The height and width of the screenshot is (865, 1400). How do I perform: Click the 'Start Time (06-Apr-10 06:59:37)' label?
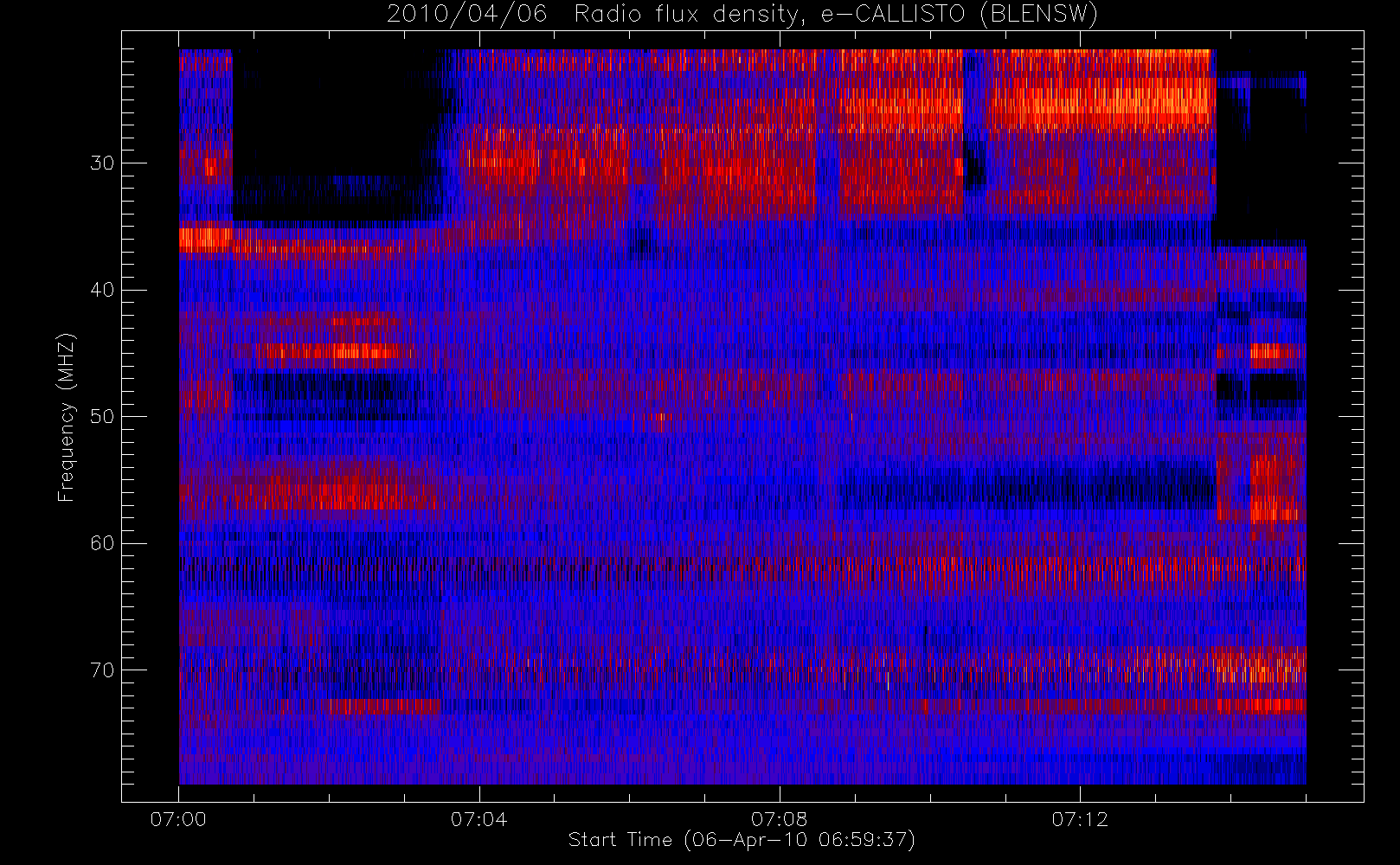[x=742, y=840]
